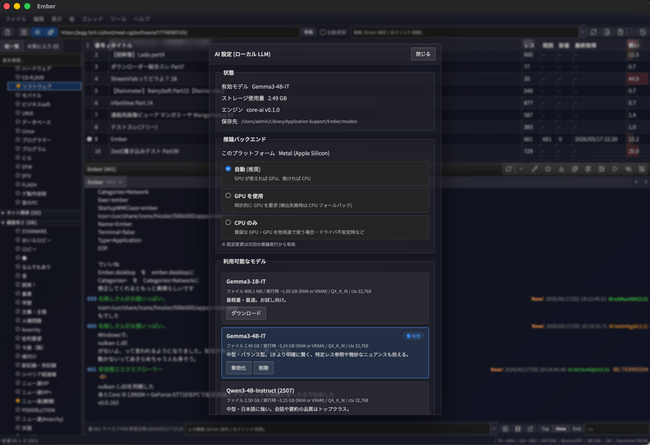Open the ヘルプ menu

click(x=142, y=19)
